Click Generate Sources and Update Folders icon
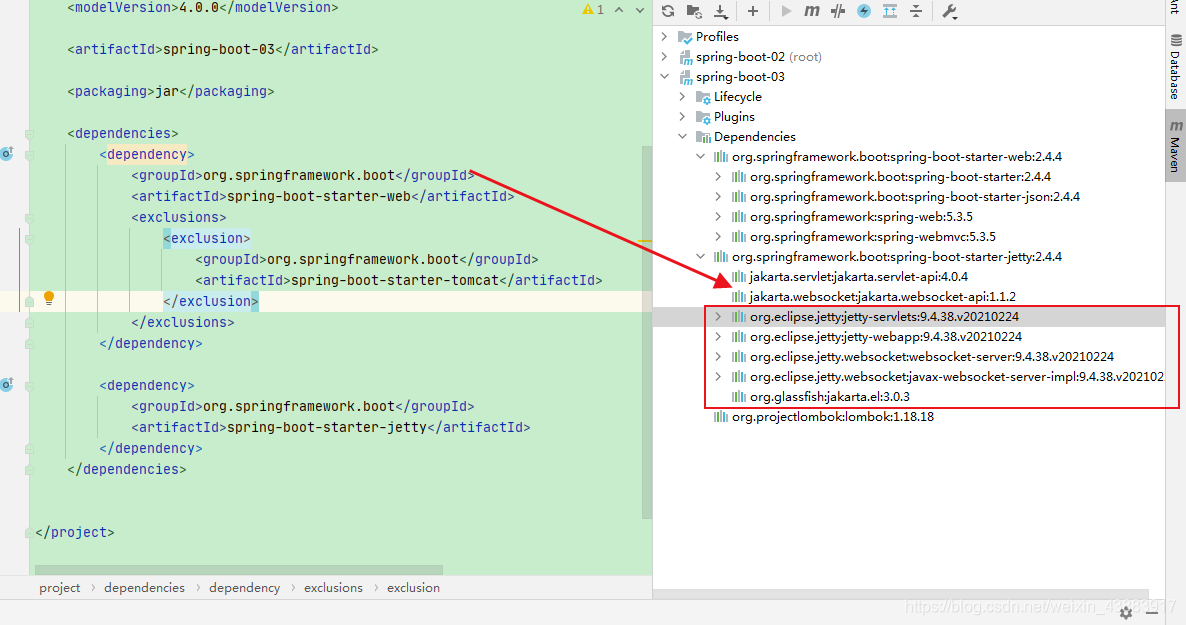 694,11
